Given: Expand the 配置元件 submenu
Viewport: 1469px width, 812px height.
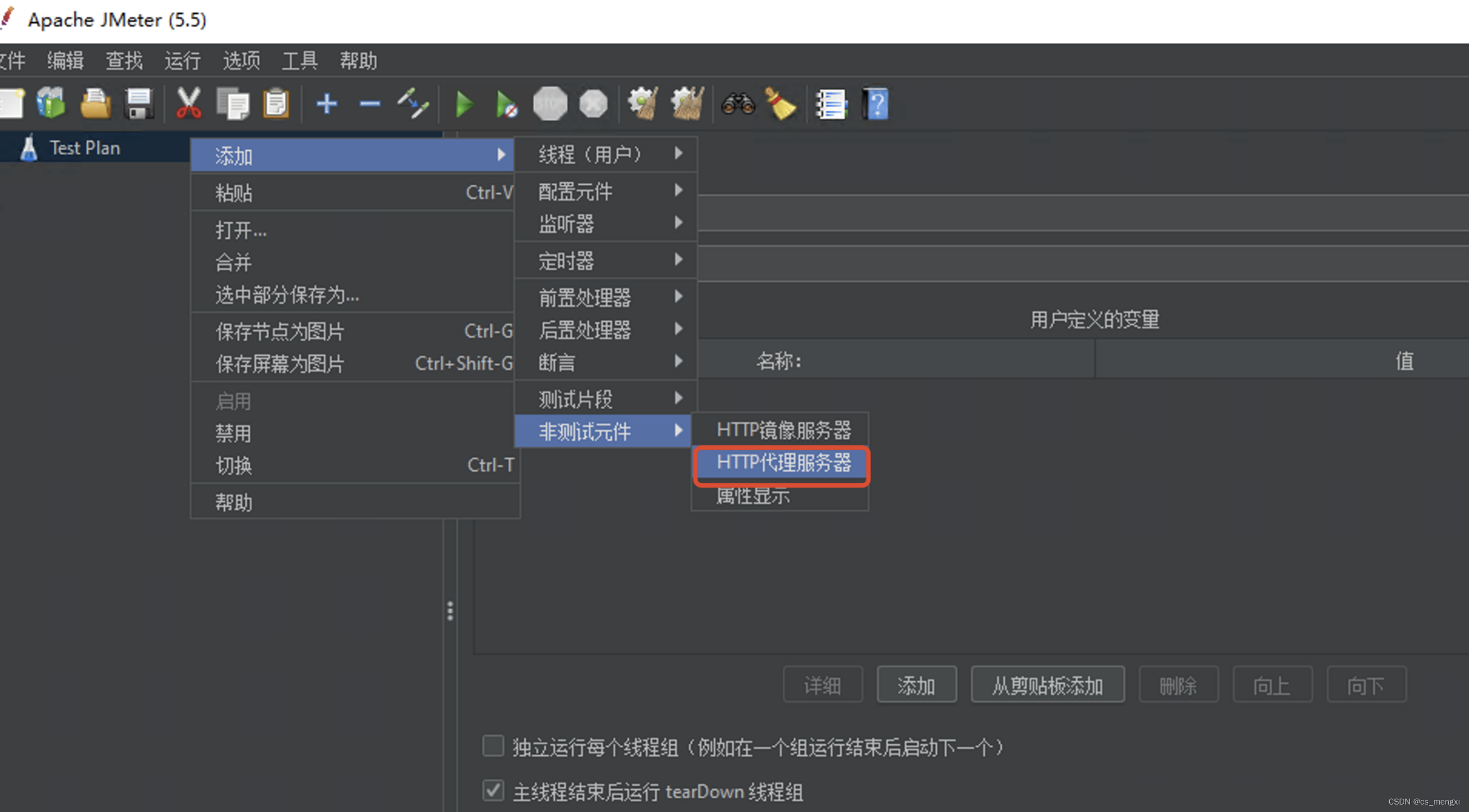Looking at the screenshot, I should [606, 191].
